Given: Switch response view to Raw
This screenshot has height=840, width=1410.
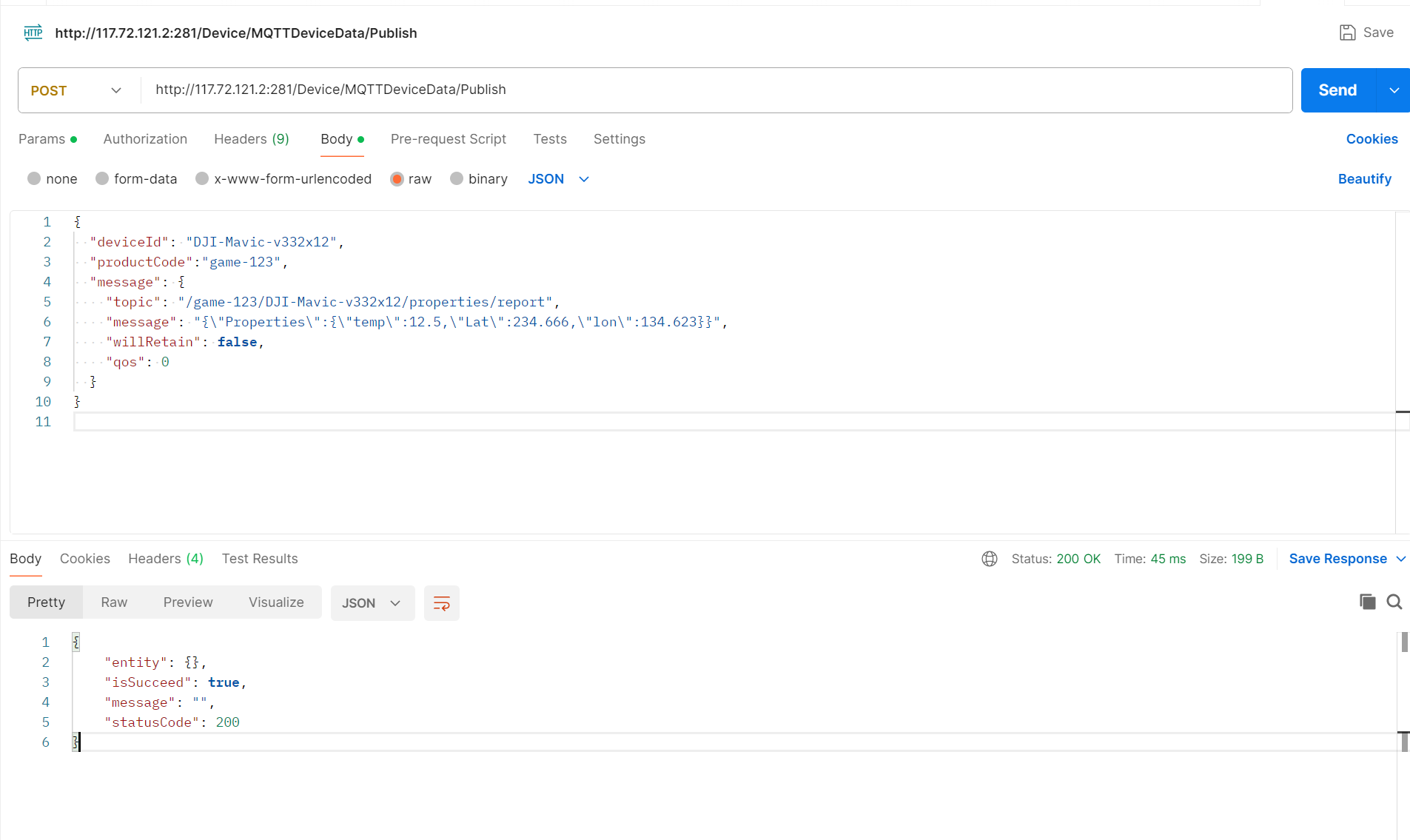Looking at the screenshot, I should 114,602.
